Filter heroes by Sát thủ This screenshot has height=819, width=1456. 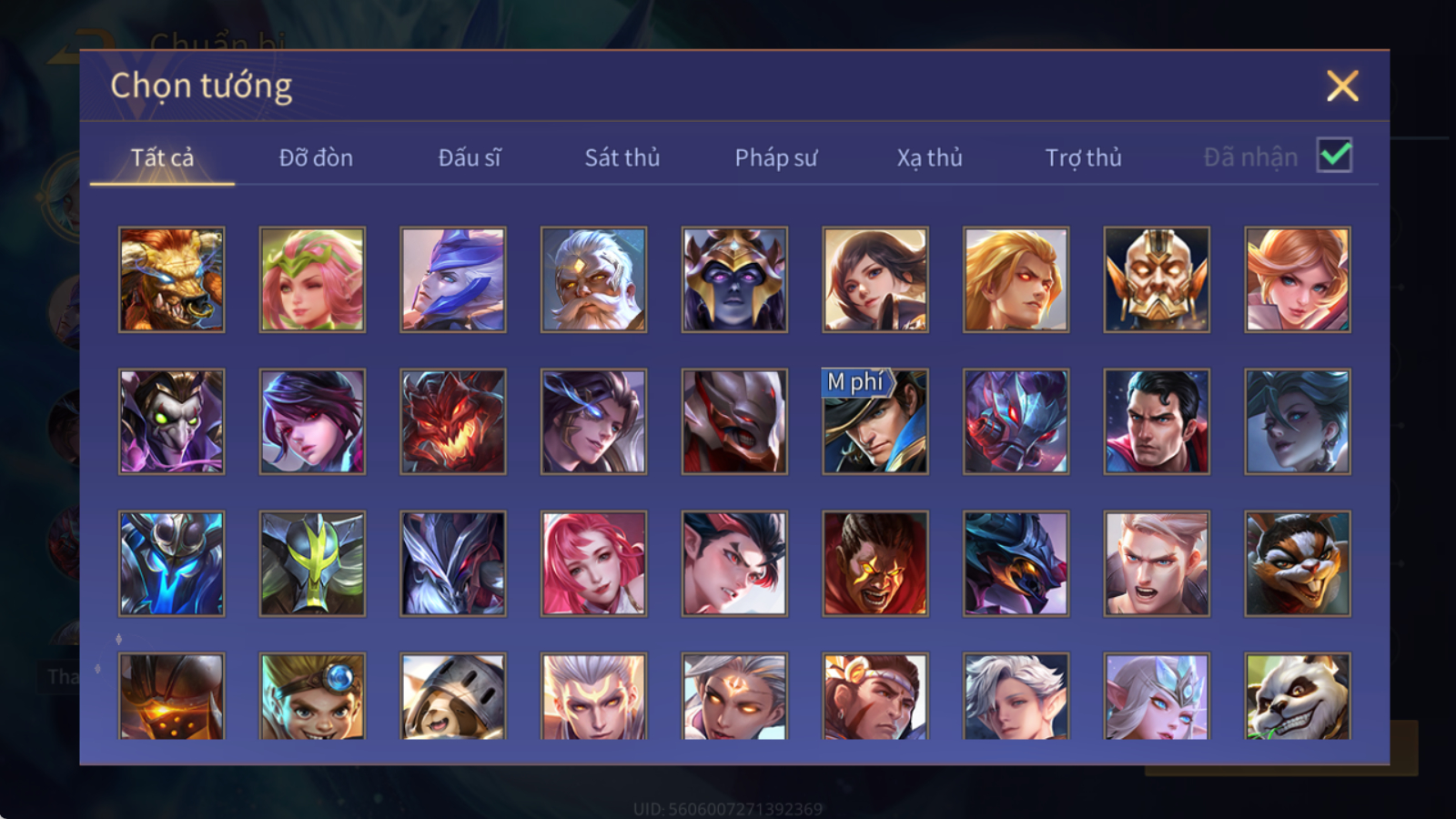pos(622,157)
